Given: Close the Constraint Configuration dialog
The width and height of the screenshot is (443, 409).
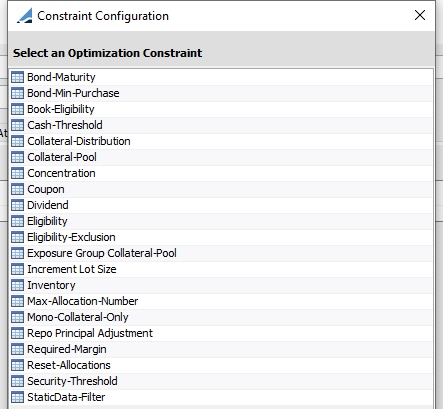Looking at the screenshot, I should pyautogui.click(x=420, y=15).
